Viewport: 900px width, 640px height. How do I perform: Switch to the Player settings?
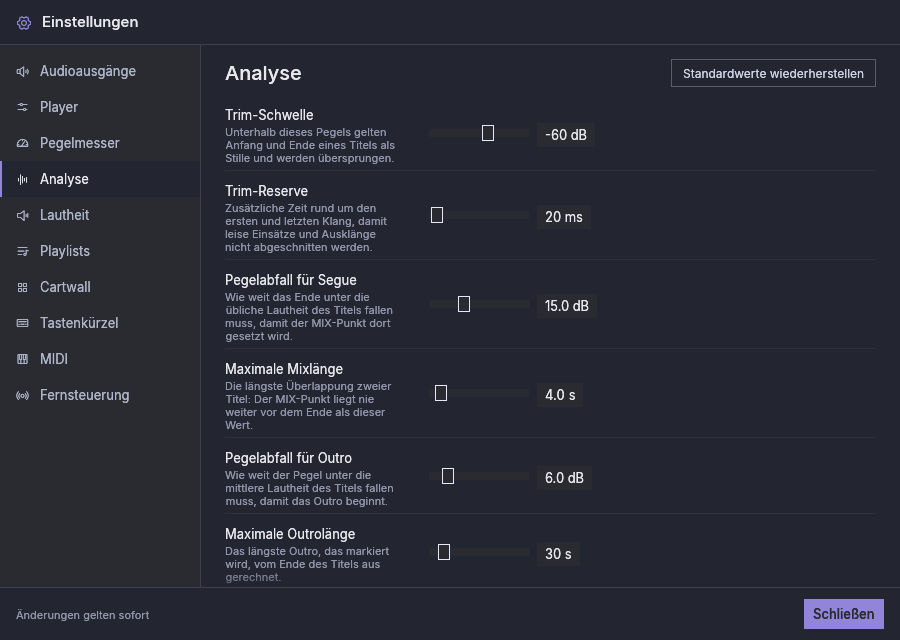100,107
